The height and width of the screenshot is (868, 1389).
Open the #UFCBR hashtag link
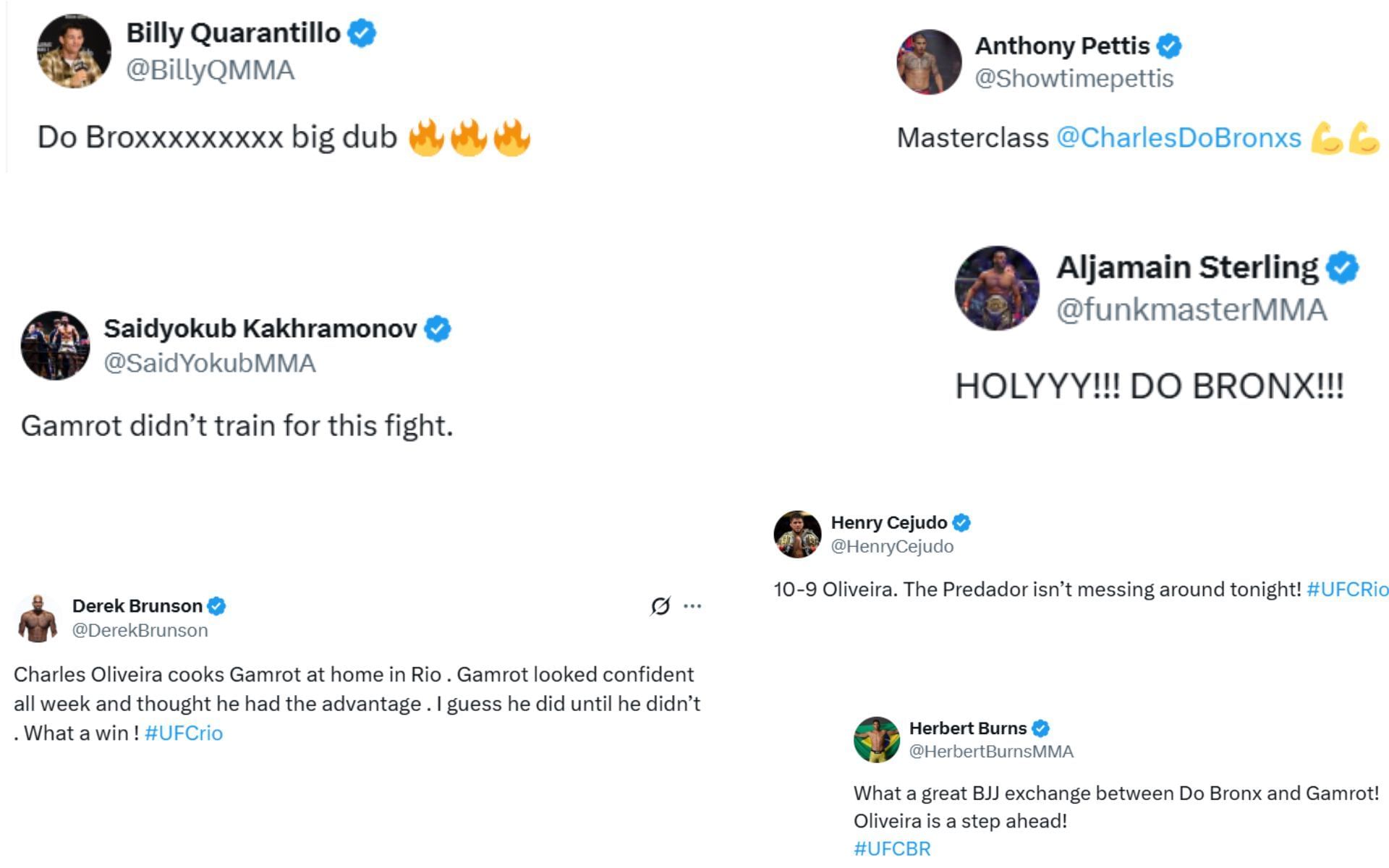[x=892, y=848]
